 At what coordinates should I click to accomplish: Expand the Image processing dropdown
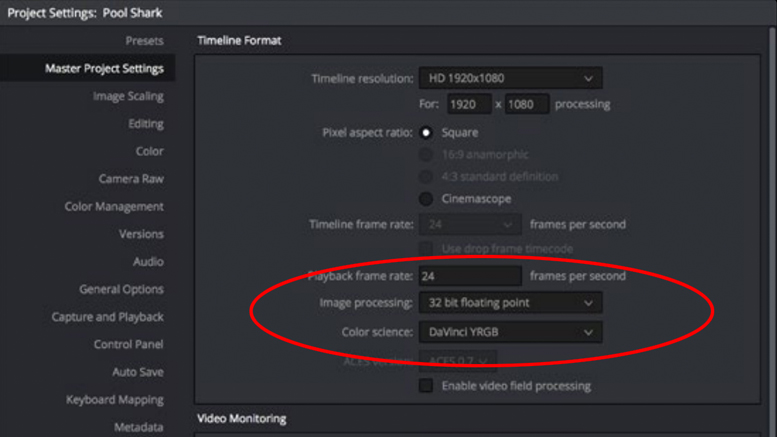tap(510, 303)
